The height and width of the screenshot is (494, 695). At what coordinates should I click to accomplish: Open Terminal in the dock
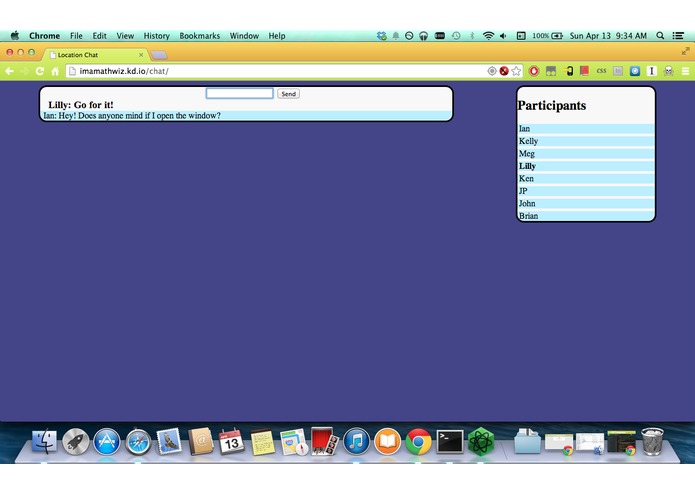pos(450,441)
